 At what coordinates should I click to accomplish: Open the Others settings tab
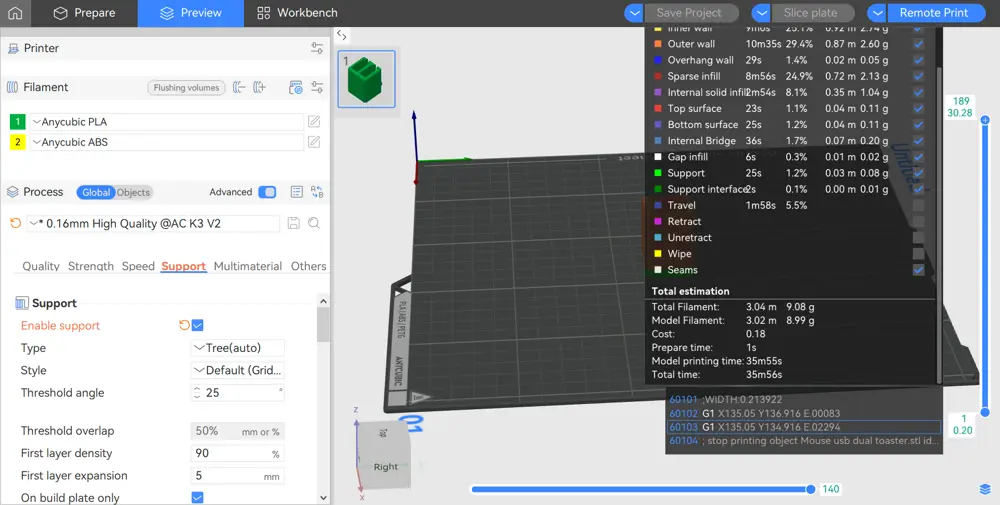tap(308, 266)
